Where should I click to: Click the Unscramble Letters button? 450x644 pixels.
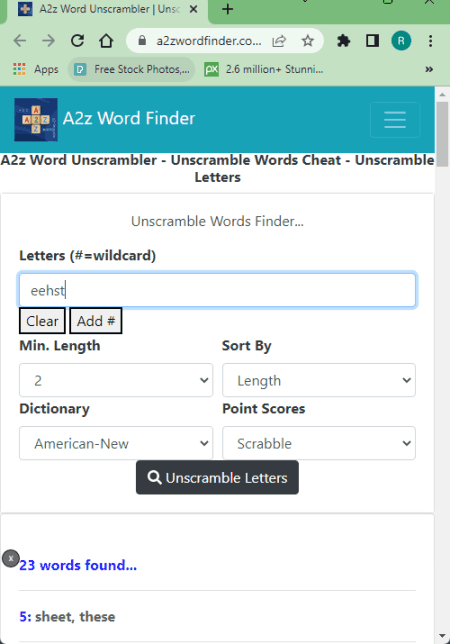click(217, 477)
